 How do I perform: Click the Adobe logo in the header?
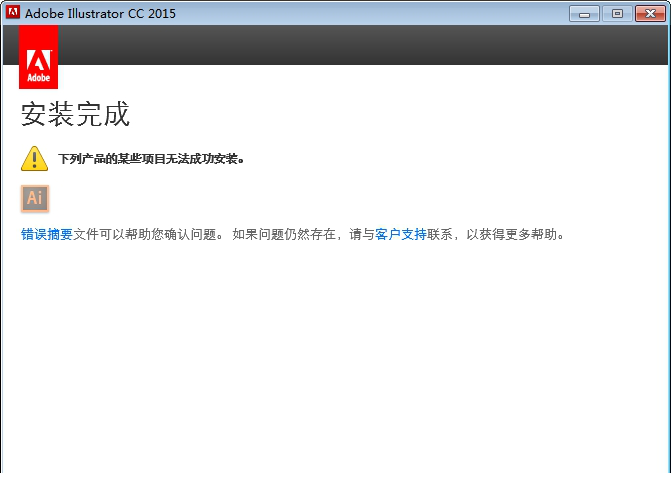[39, 57]
